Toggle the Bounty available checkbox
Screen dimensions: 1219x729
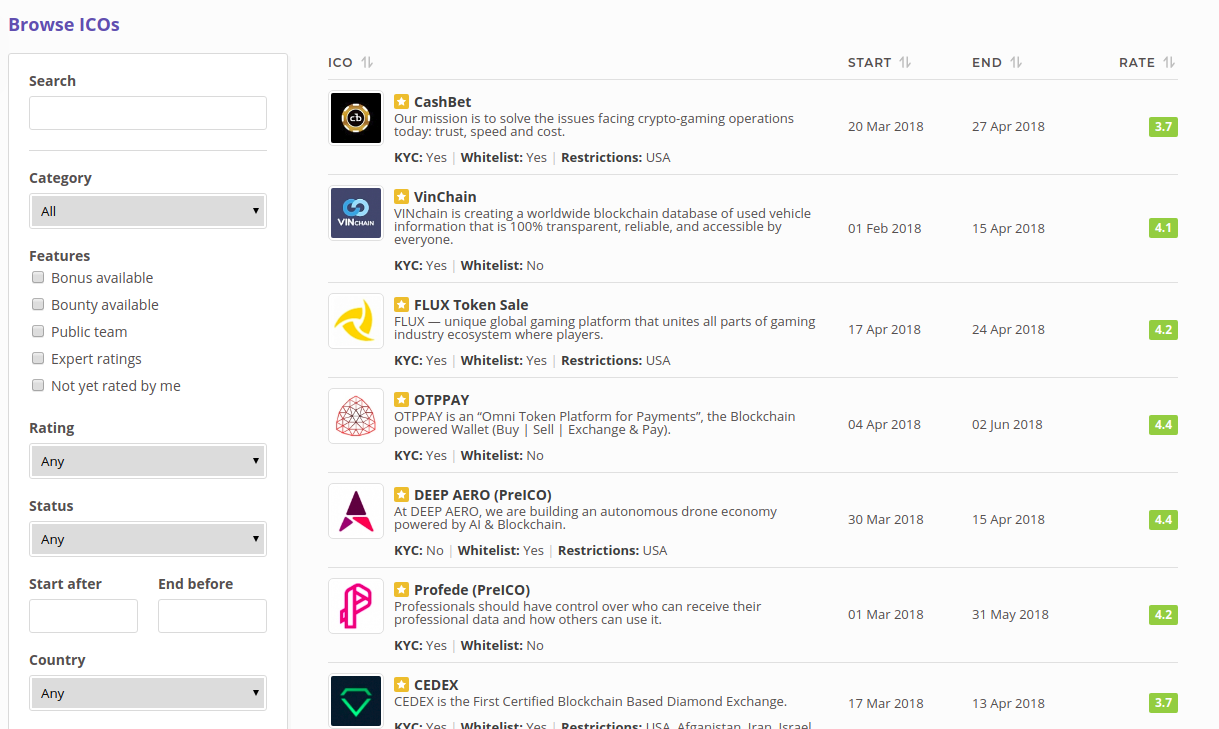coord(38,305)
